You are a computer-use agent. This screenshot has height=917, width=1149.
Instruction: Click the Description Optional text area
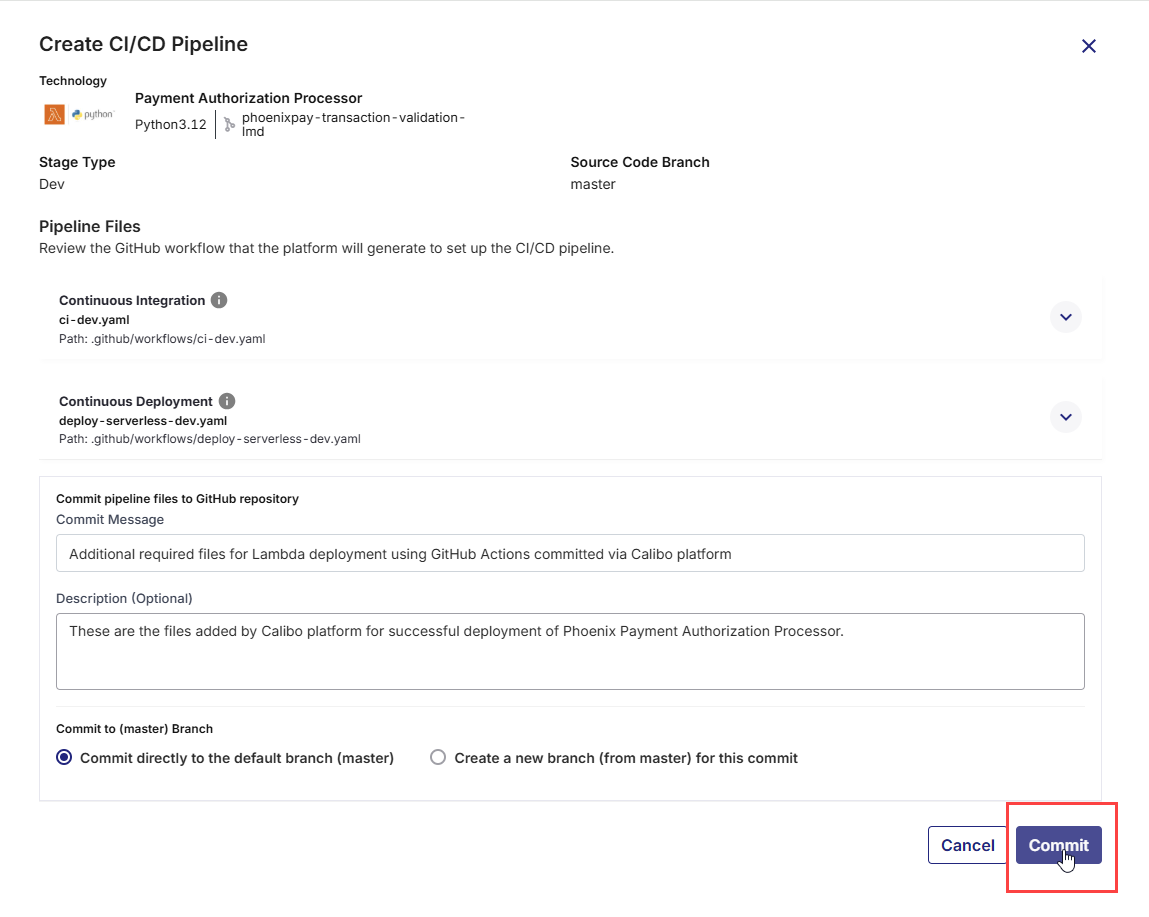click(570, 650)
